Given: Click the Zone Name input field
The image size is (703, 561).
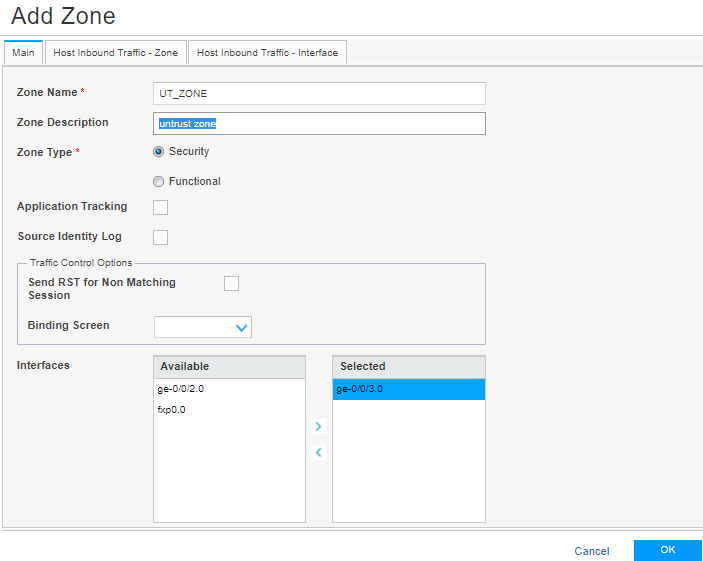Looking at the screenshot, I should (x=319, y=93).
